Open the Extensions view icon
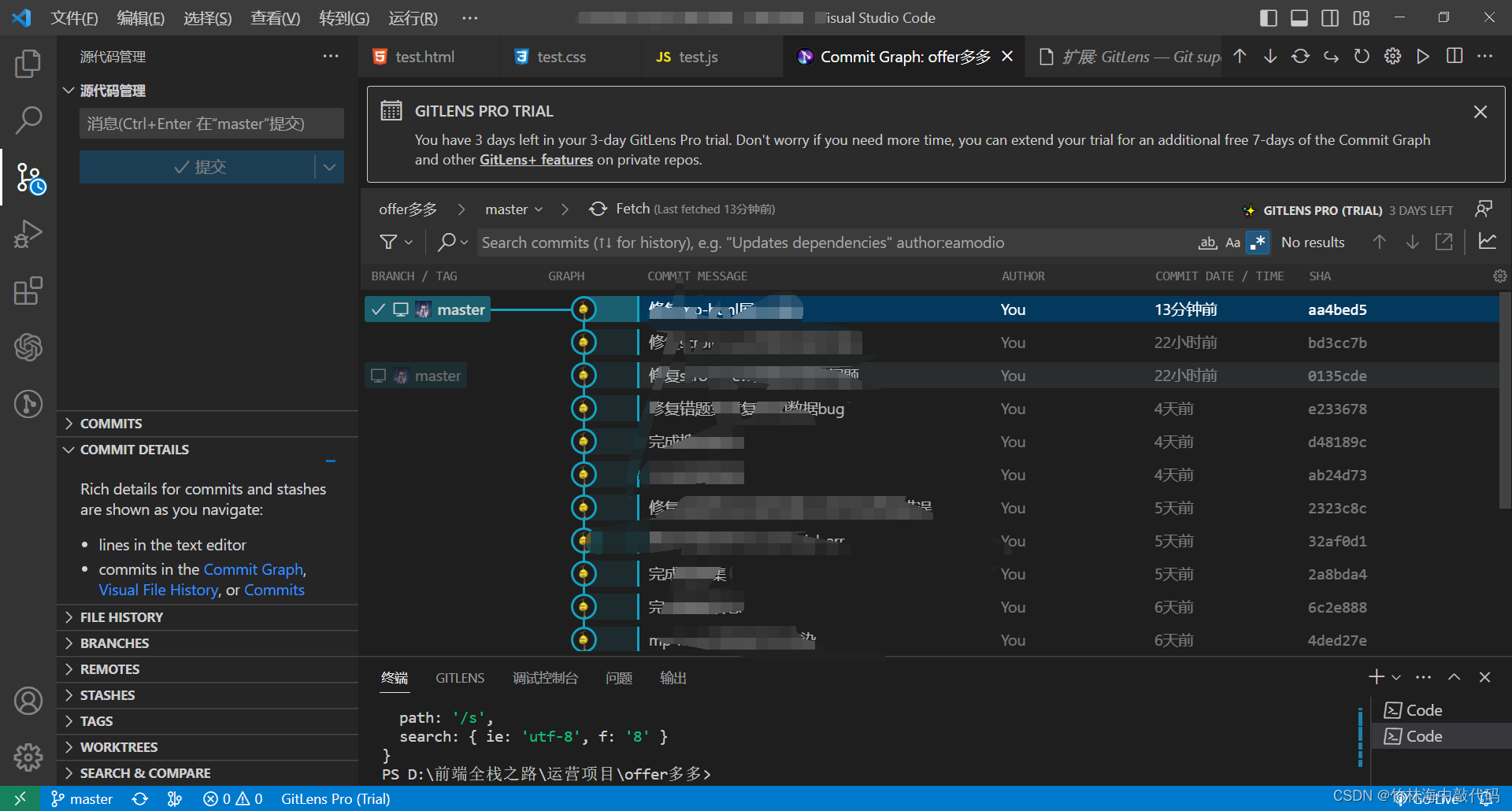Image resolution: width=1512 pixels, height=811 pixels. point(28,291)
